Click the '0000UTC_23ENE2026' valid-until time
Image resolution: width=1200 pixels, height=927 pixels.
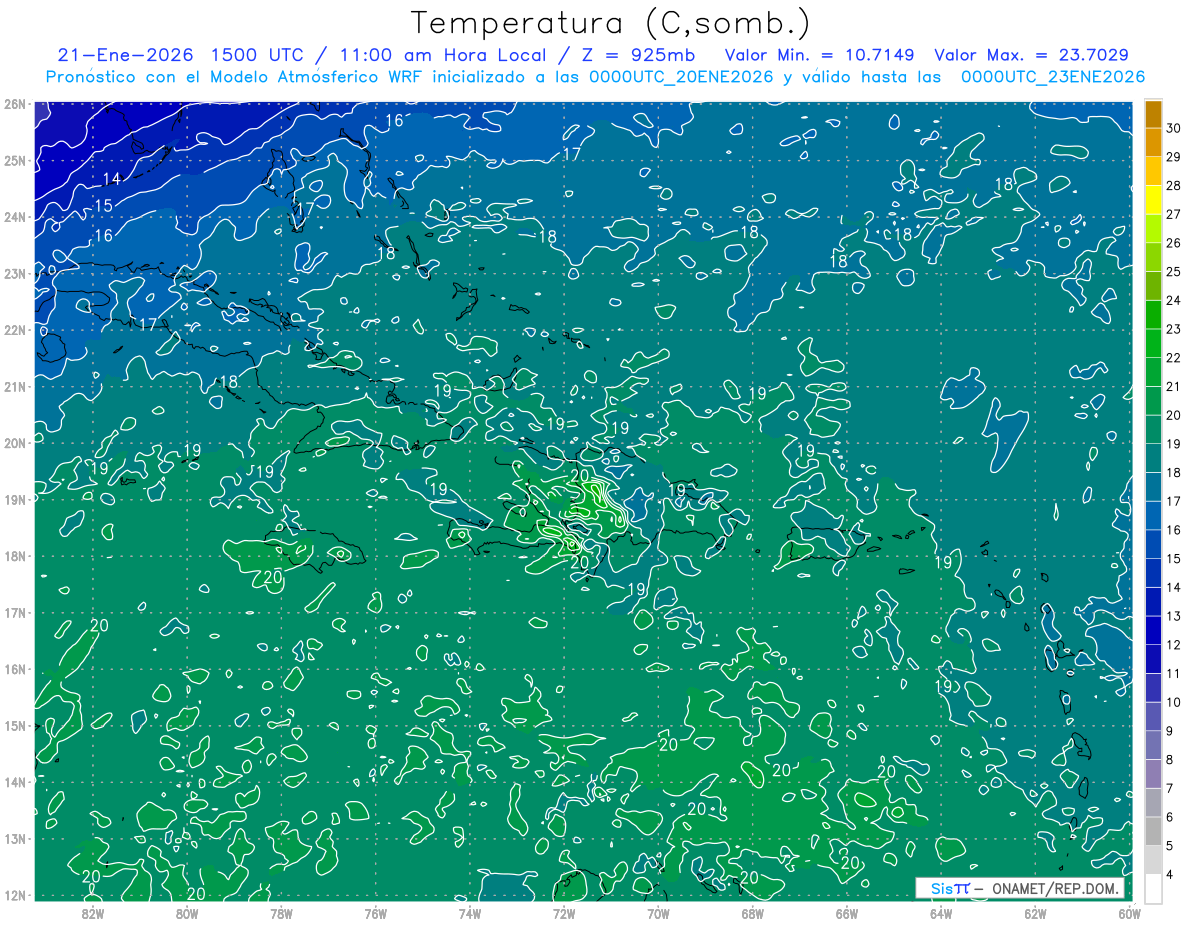point(1053,77)
